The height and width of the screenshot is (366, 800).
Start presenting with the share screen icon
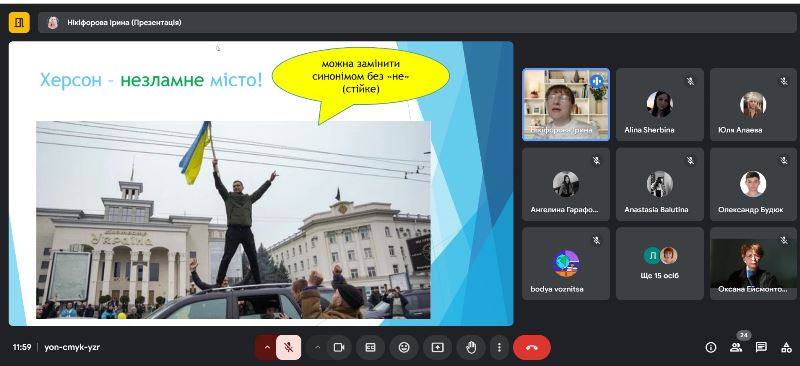click(x=437, y=348)
